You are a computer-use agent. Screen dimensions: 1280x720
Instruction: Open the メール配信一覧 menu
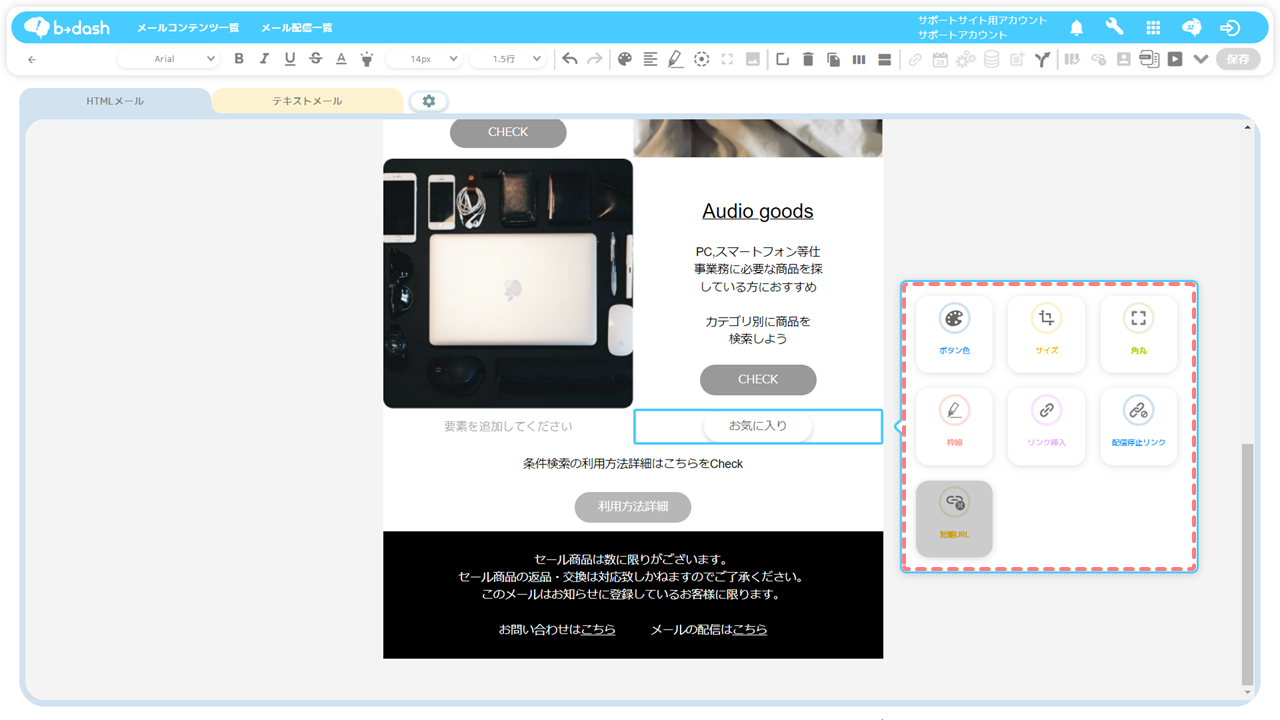point(297,28)
